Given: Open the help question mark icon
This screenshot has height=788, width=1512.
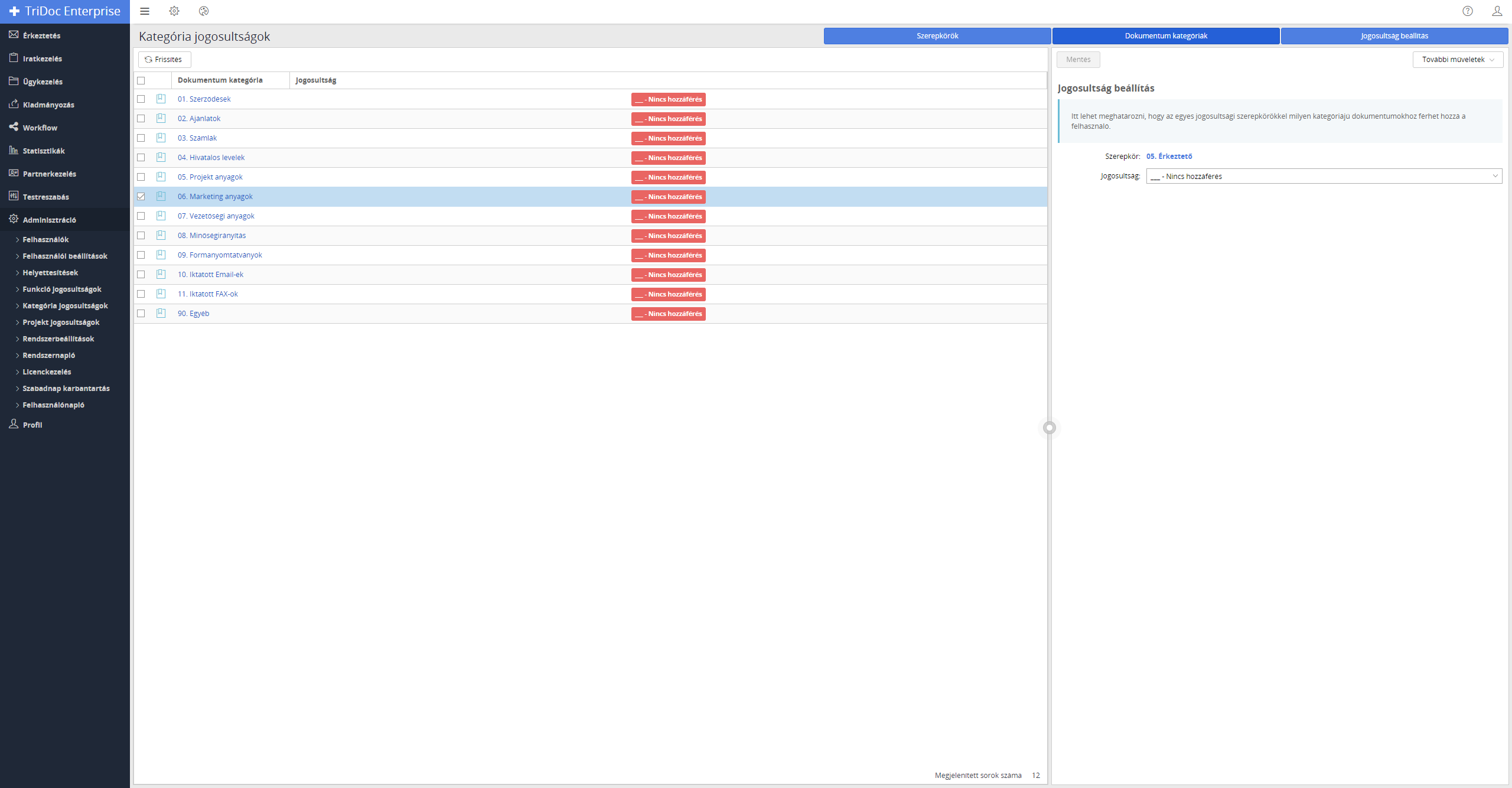Looking at the screenshot, I should pyautogui.click(x=1468, y=11).
